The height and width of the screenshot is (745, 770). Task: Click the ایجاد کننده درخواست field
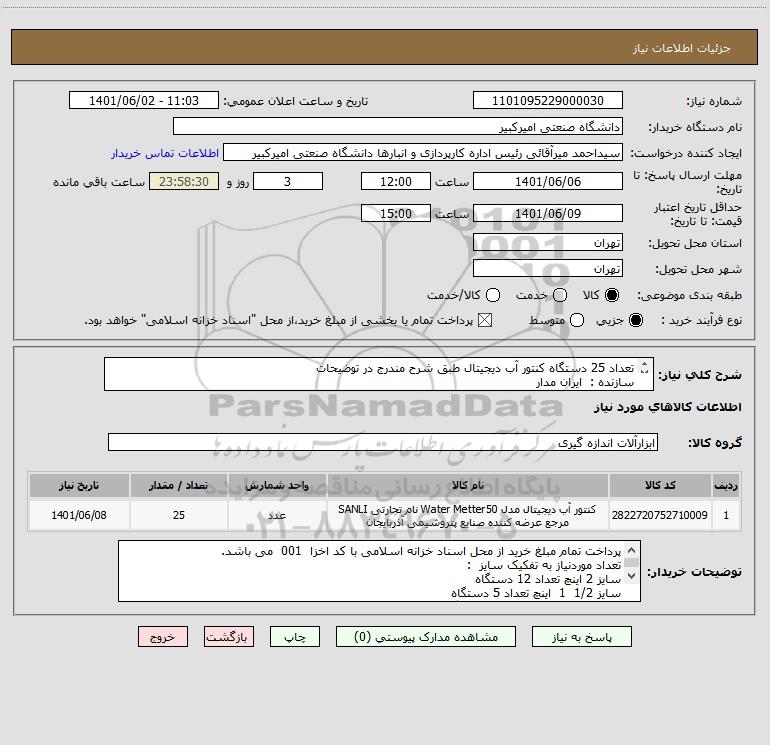coord(423,153)
